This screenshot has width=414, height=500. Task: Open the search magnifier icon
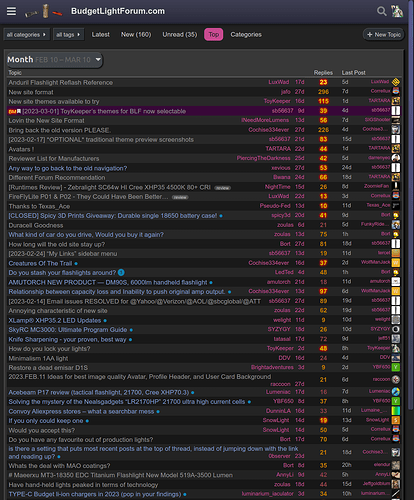[381, 11]
